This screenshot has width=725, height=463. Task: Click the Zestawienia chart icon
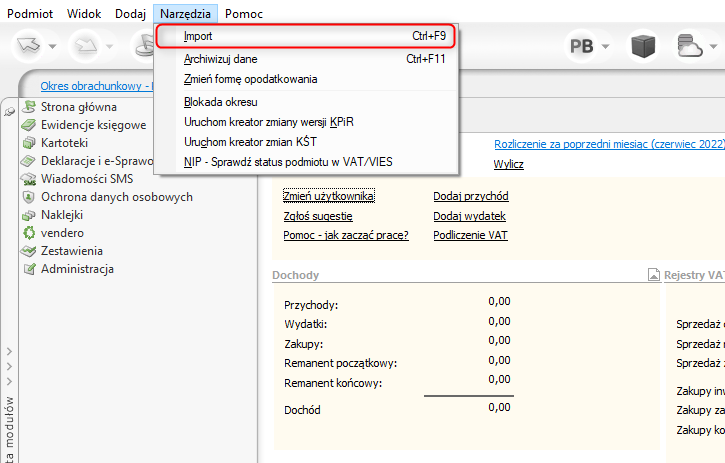tap(31, 251)
